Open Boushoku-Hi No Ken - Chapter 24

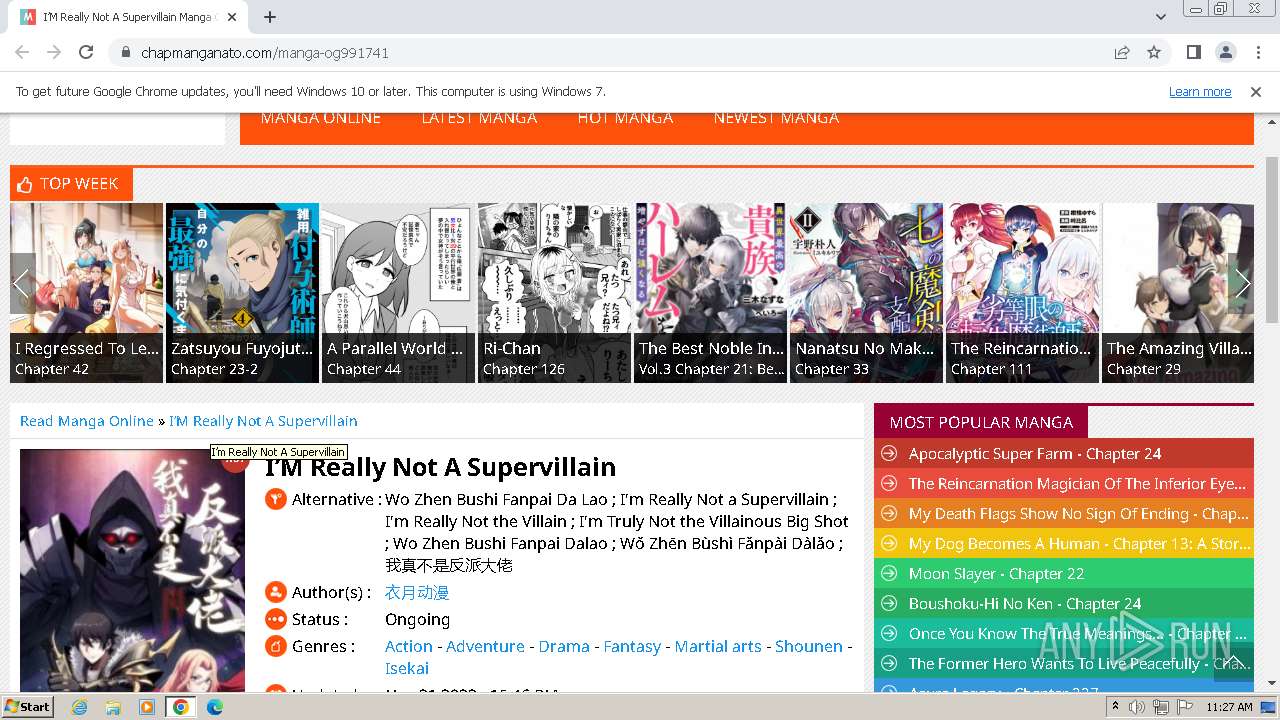[1025, 604]
